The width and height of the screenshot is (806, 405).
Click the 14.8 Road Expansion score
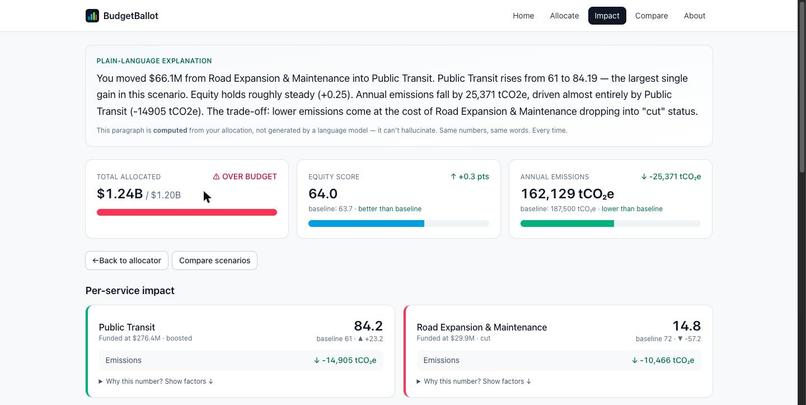click(x=687, y=326)
